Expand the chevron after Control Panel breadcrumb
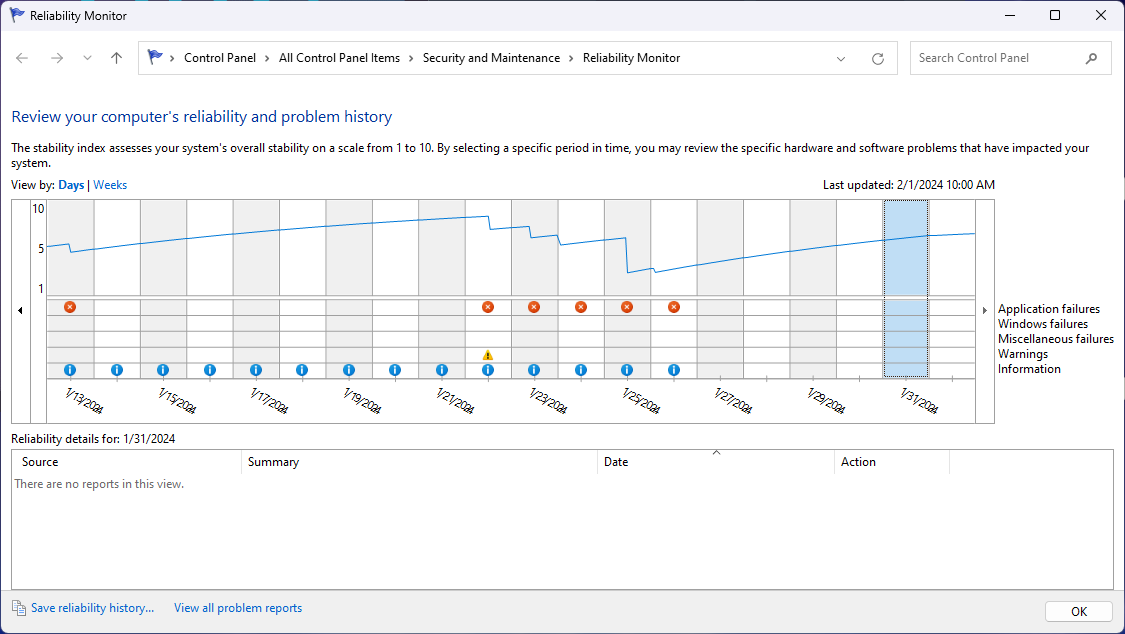This screenshot has height=634, width=1125. point(268,58)
